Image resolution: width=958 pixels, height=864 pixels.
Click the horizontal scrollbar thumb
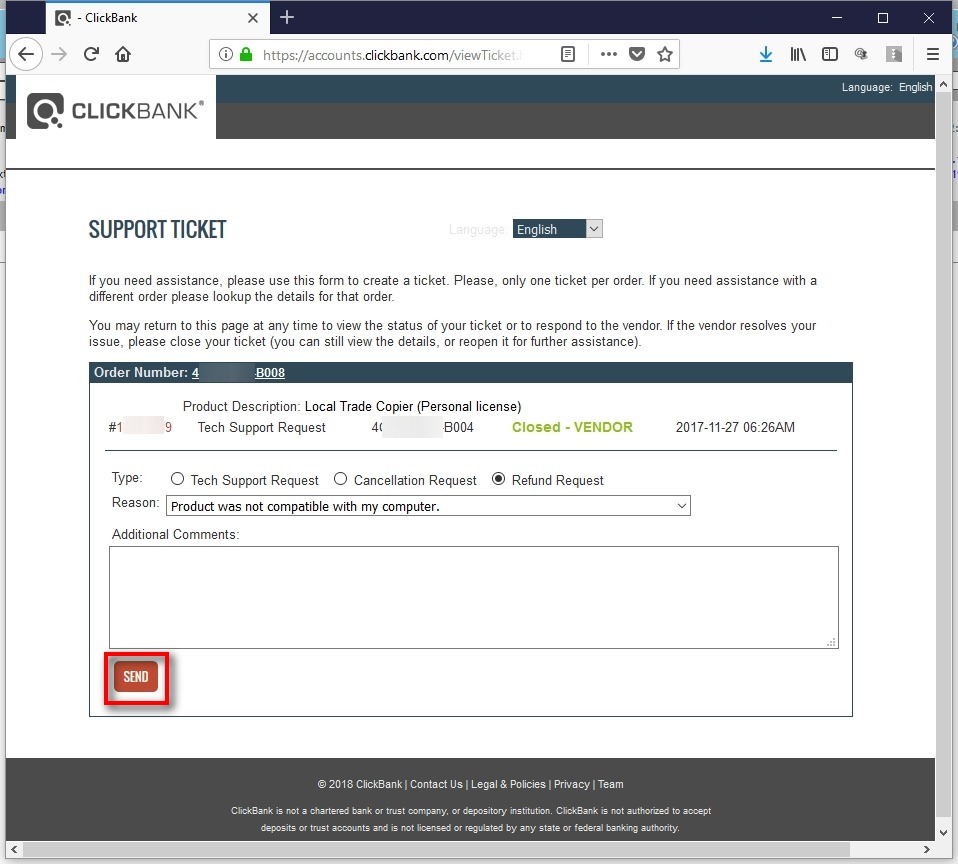(x=436, y=849)
